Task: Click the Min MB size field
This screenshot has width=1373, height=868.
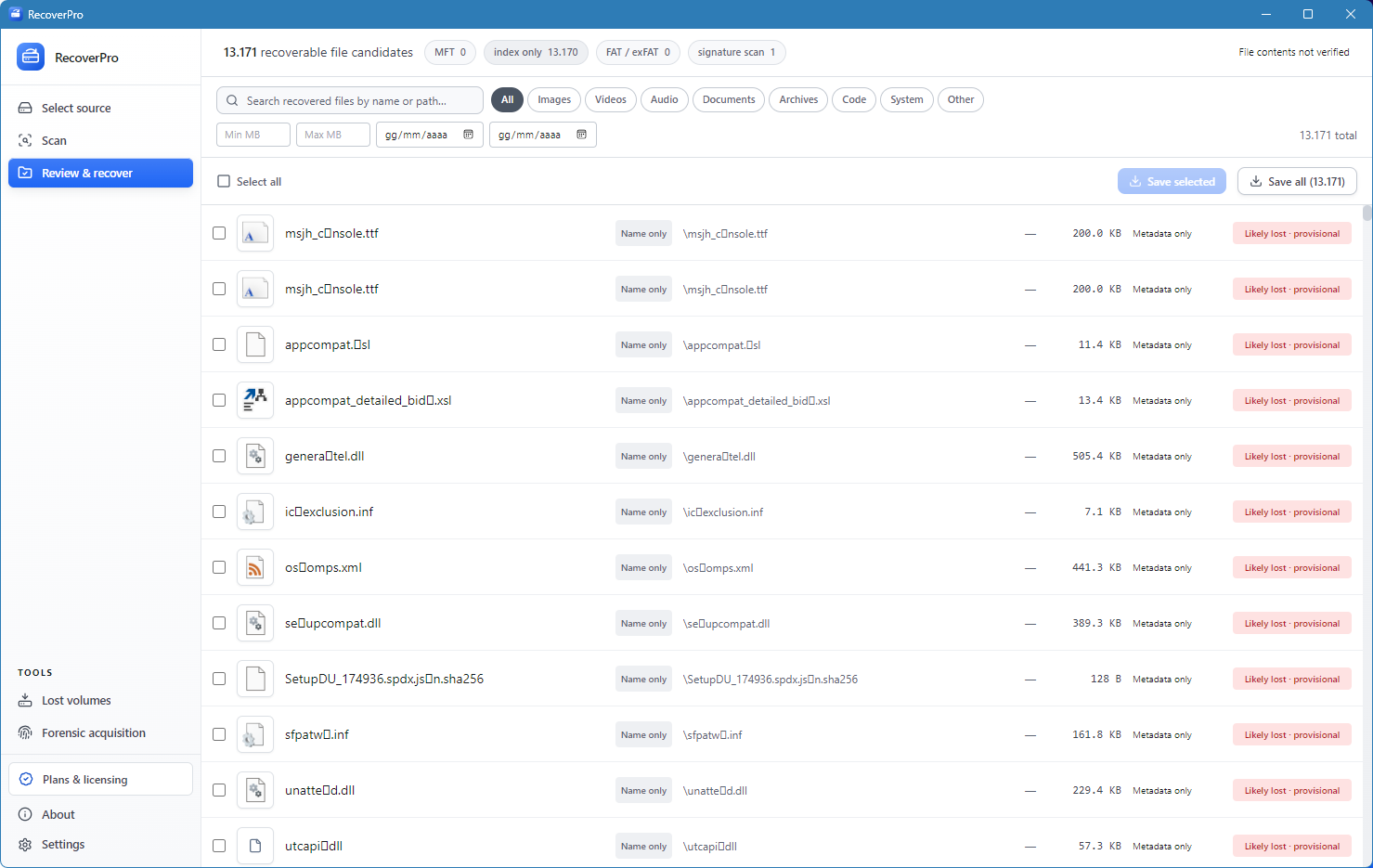Action: tap(253, 135)
